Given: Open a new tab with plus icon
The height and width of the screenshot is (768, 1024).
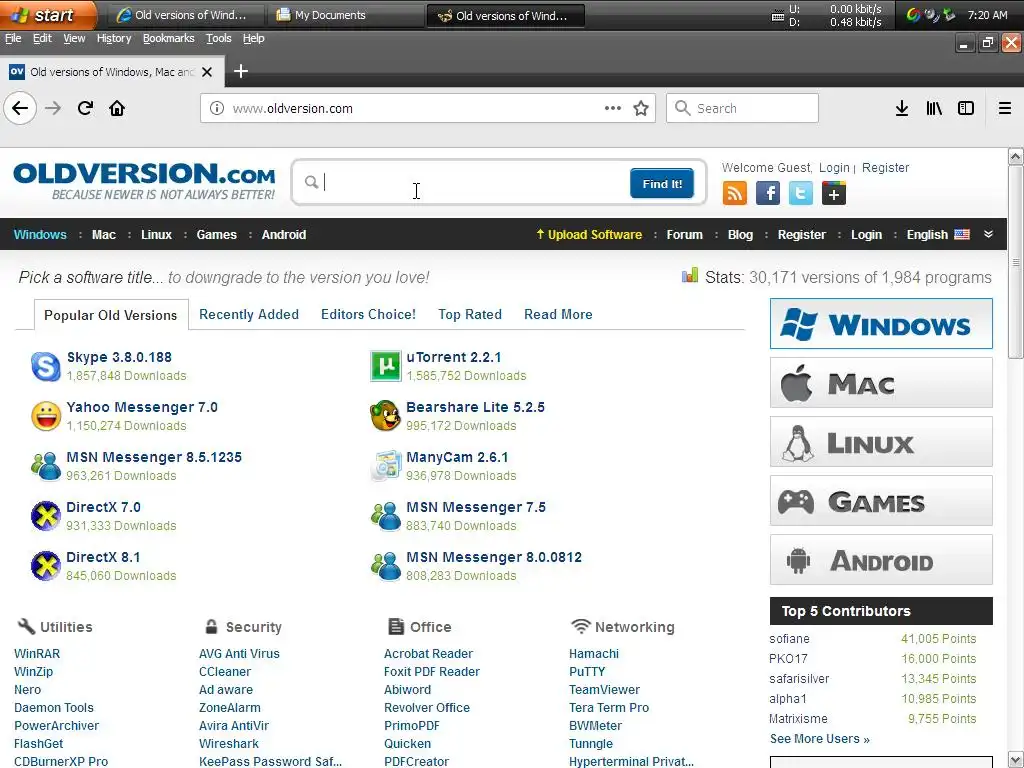Looking at the screenshot, I should [x=241, y=71].
